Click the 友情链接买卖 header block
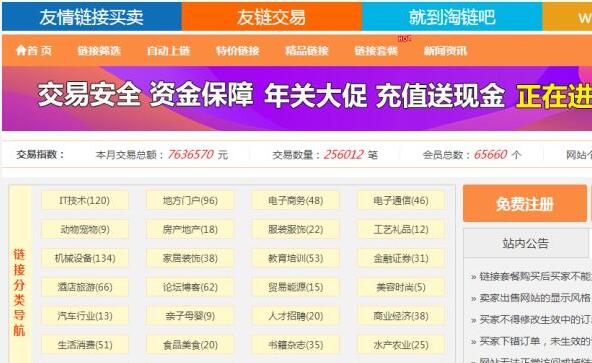The height and width of the screenshot is (363, 592). [91, 17]
